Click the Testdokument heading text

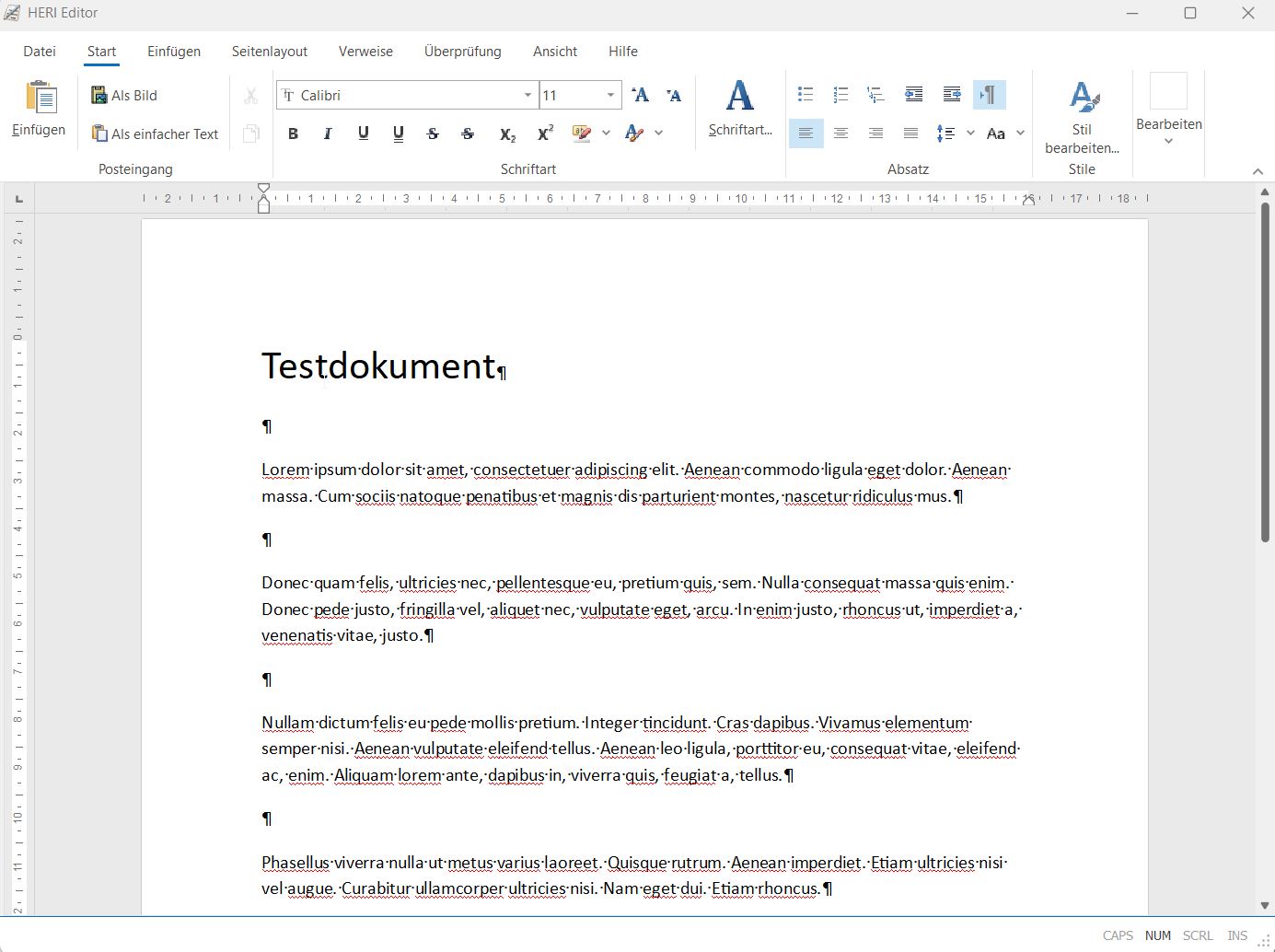click(x=378, y=366)
